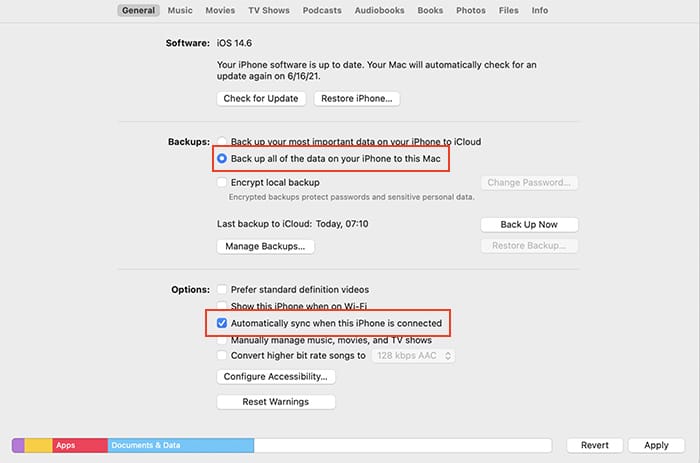The image size is (700, 463).
Task: Click the Apply button
Action: pos(656,445)
